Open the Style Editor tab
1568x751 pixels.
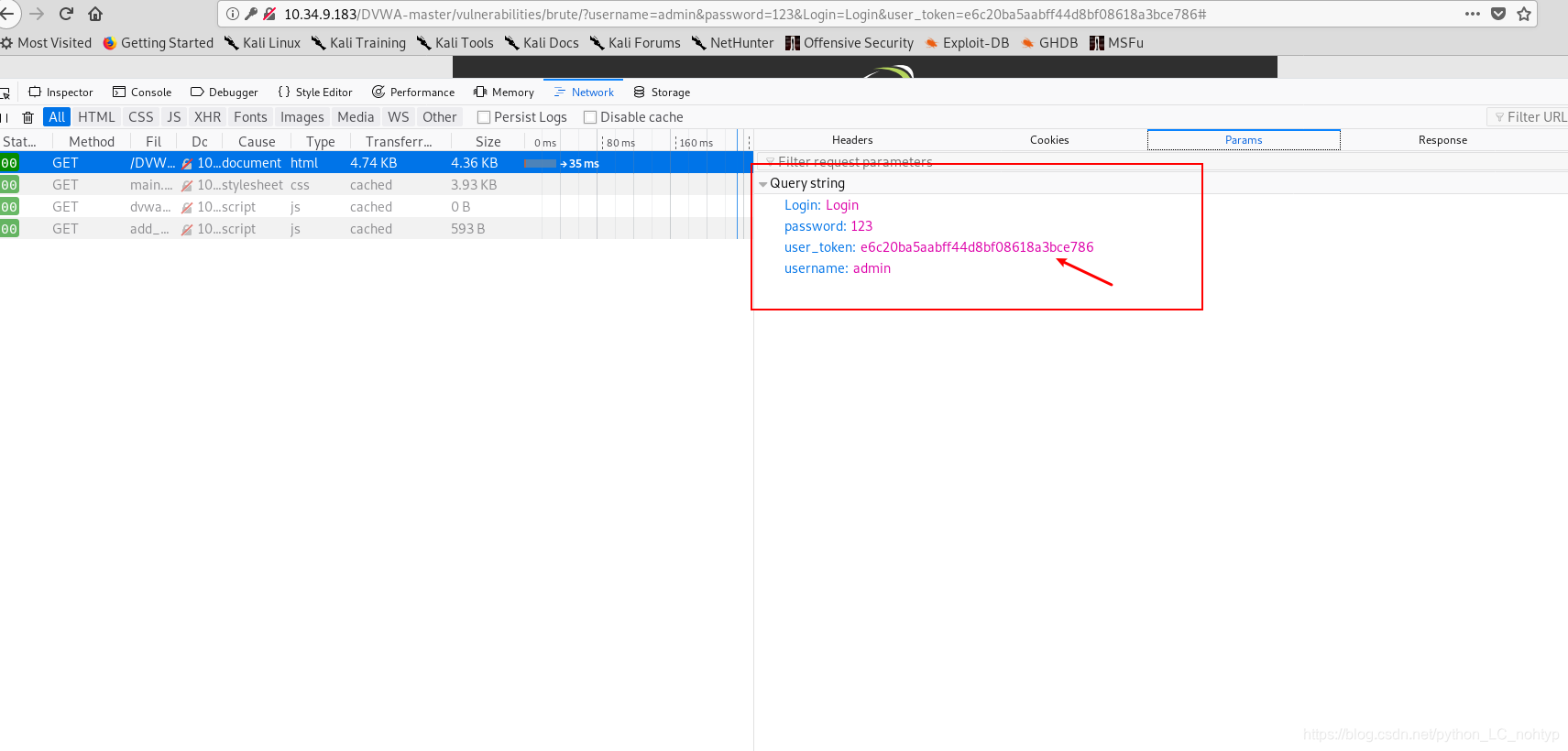[x=315, y=93]
